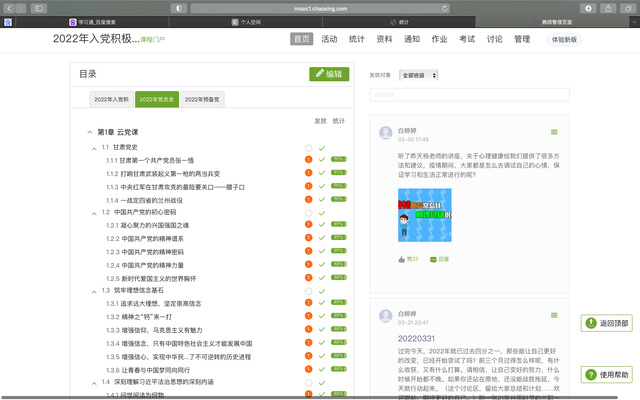Viewport: 640px width, 400px height.
Task: Open the menu icon on 20220331 post
Action: [554, 315]
